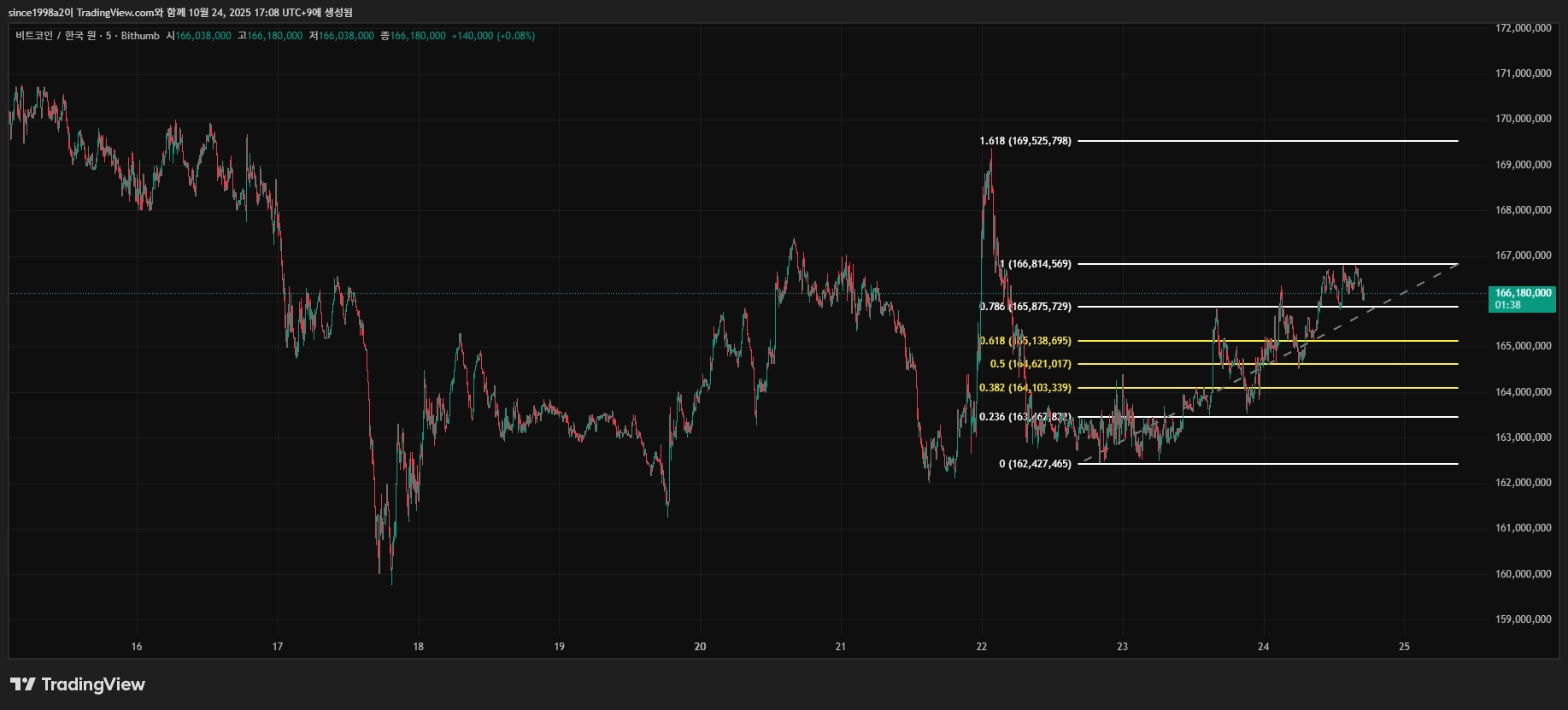
Task: Click the 161,000,000 price axis label
Action: [x=1524, y=528]
